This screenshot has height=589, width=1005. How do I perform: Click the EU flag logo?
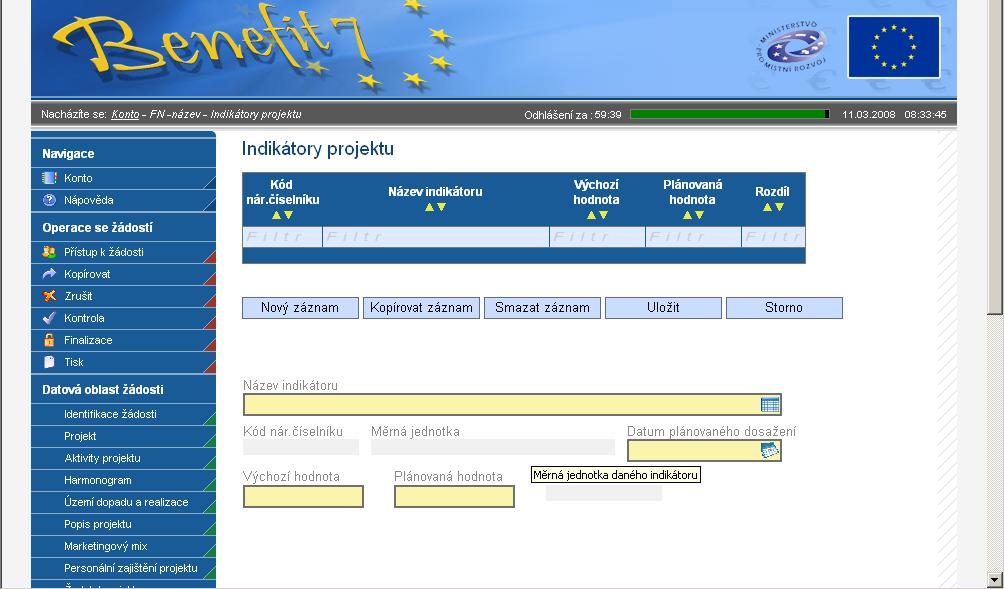point(893,47)
